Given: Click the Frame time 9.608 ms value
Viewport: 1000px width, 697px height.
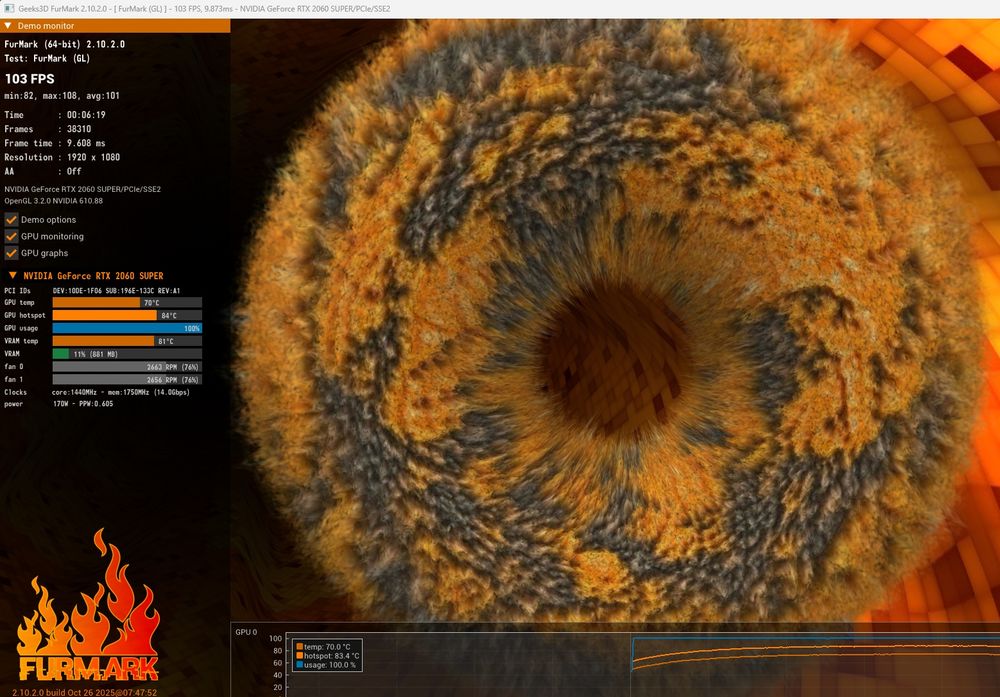Looking at the screenshot, I should point(86,143).
